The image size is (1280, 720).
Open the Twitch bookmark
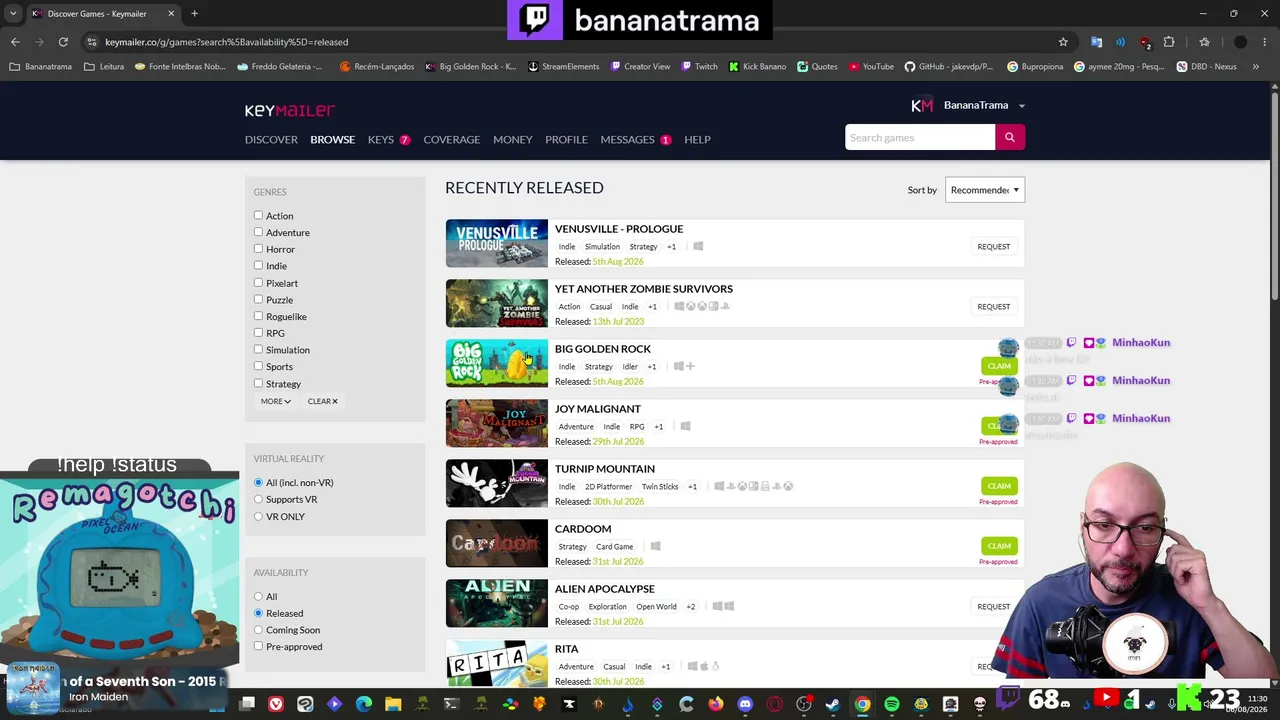(x=700, y=67)
